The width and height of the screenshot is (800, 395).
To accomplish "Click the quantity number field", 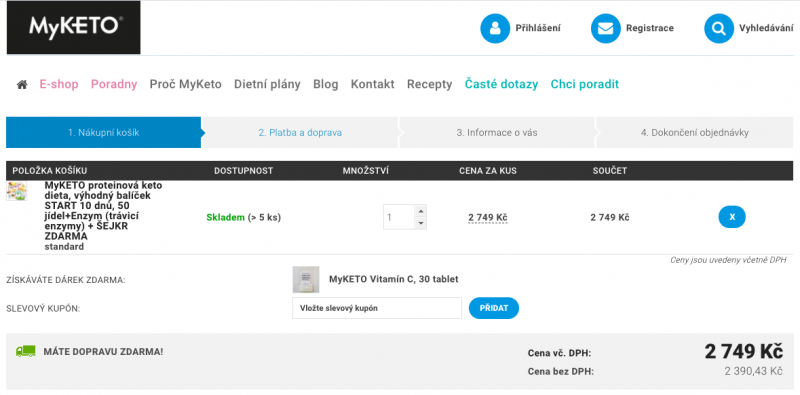I will coord(398,217).
